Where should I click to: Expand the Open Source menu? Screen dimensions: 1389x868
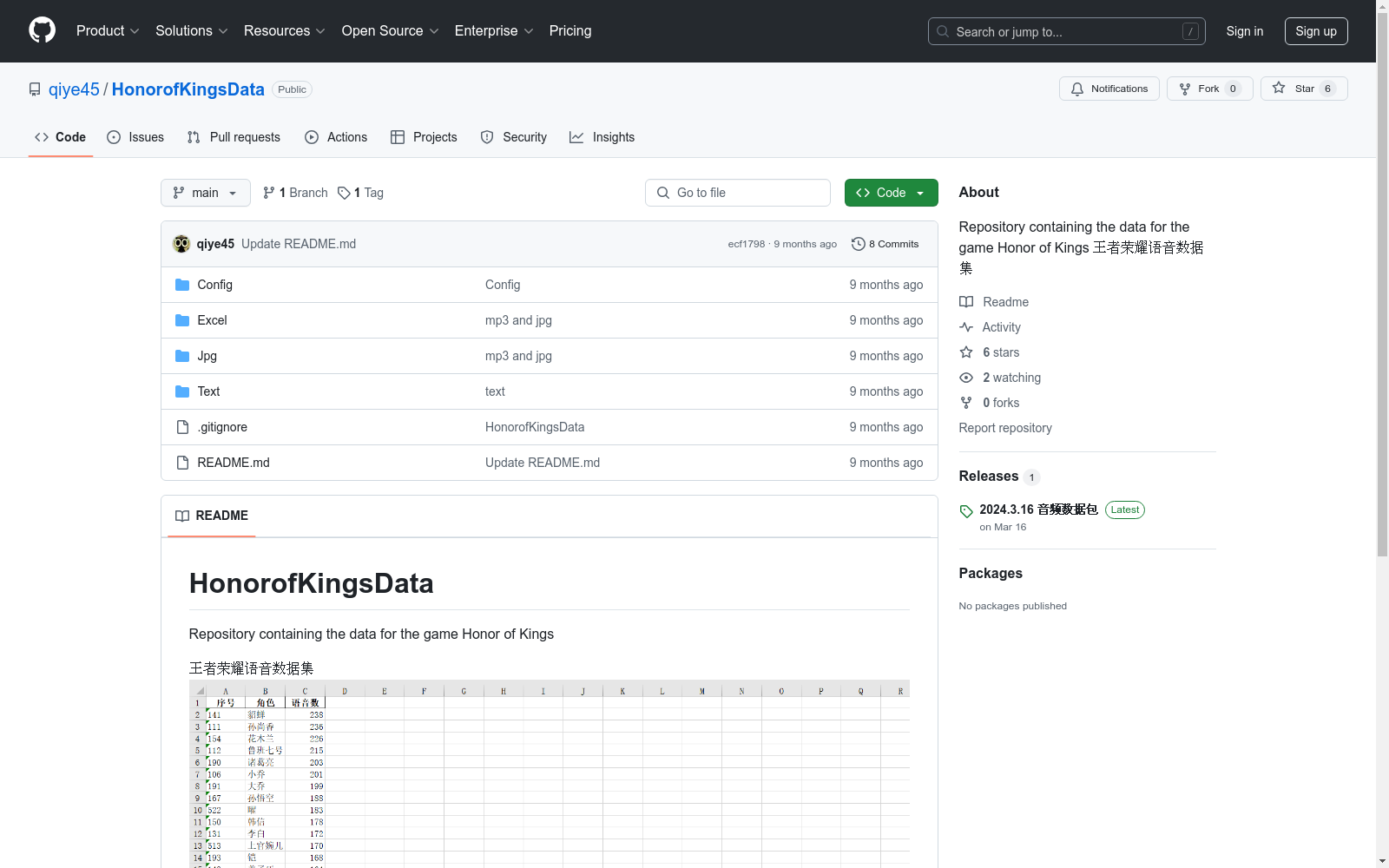click(390, 30)
